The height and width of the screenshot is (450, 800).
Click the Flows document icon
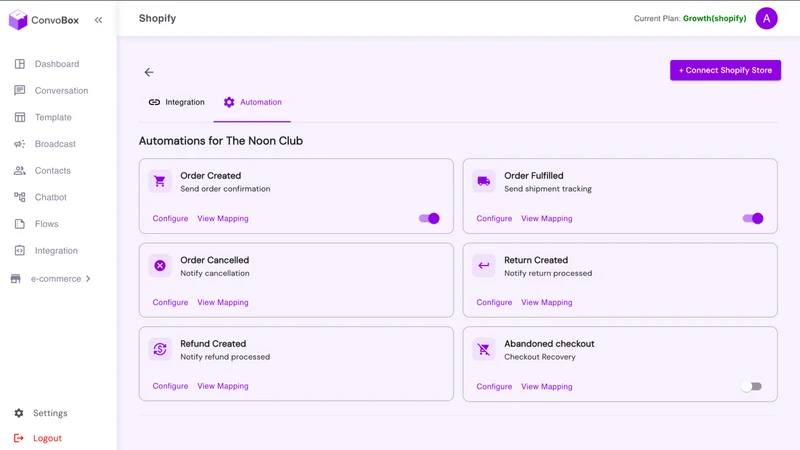[x=20, y=224]
